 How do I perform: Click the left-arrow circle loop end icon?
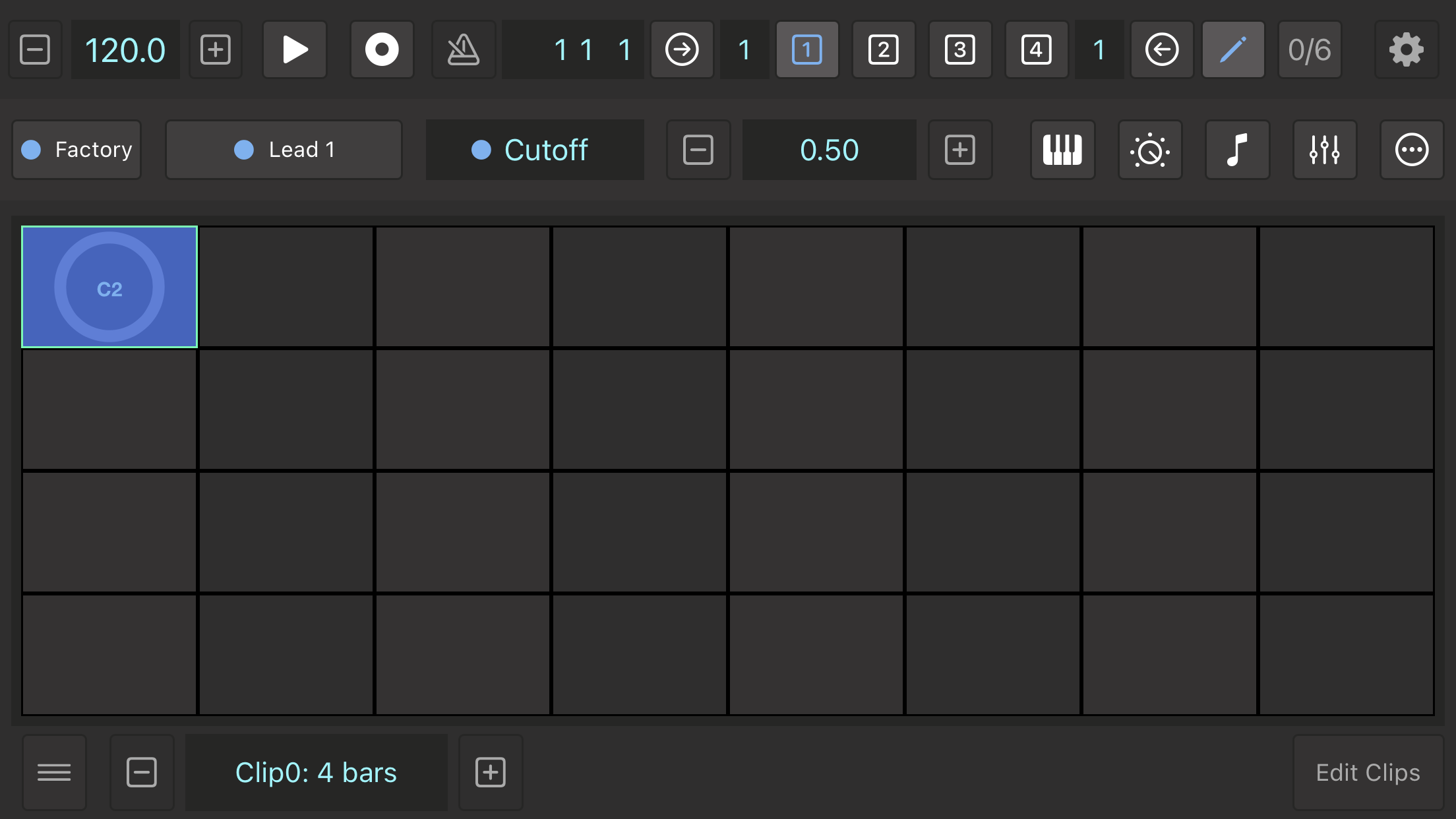(x=1162, y=50)
